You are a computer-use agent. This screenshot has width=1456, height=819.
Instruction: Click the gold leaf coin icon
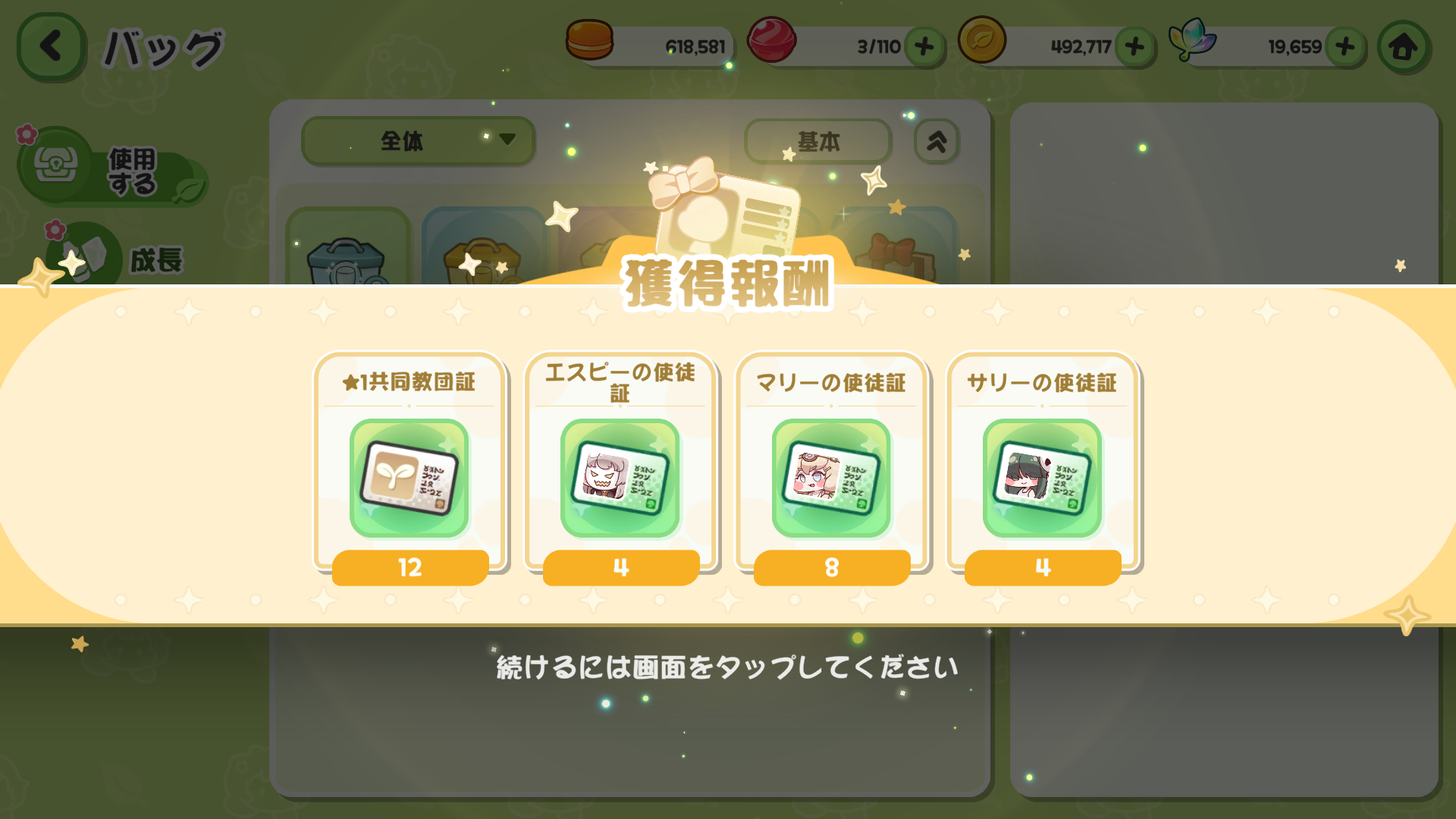click(982, 40)
